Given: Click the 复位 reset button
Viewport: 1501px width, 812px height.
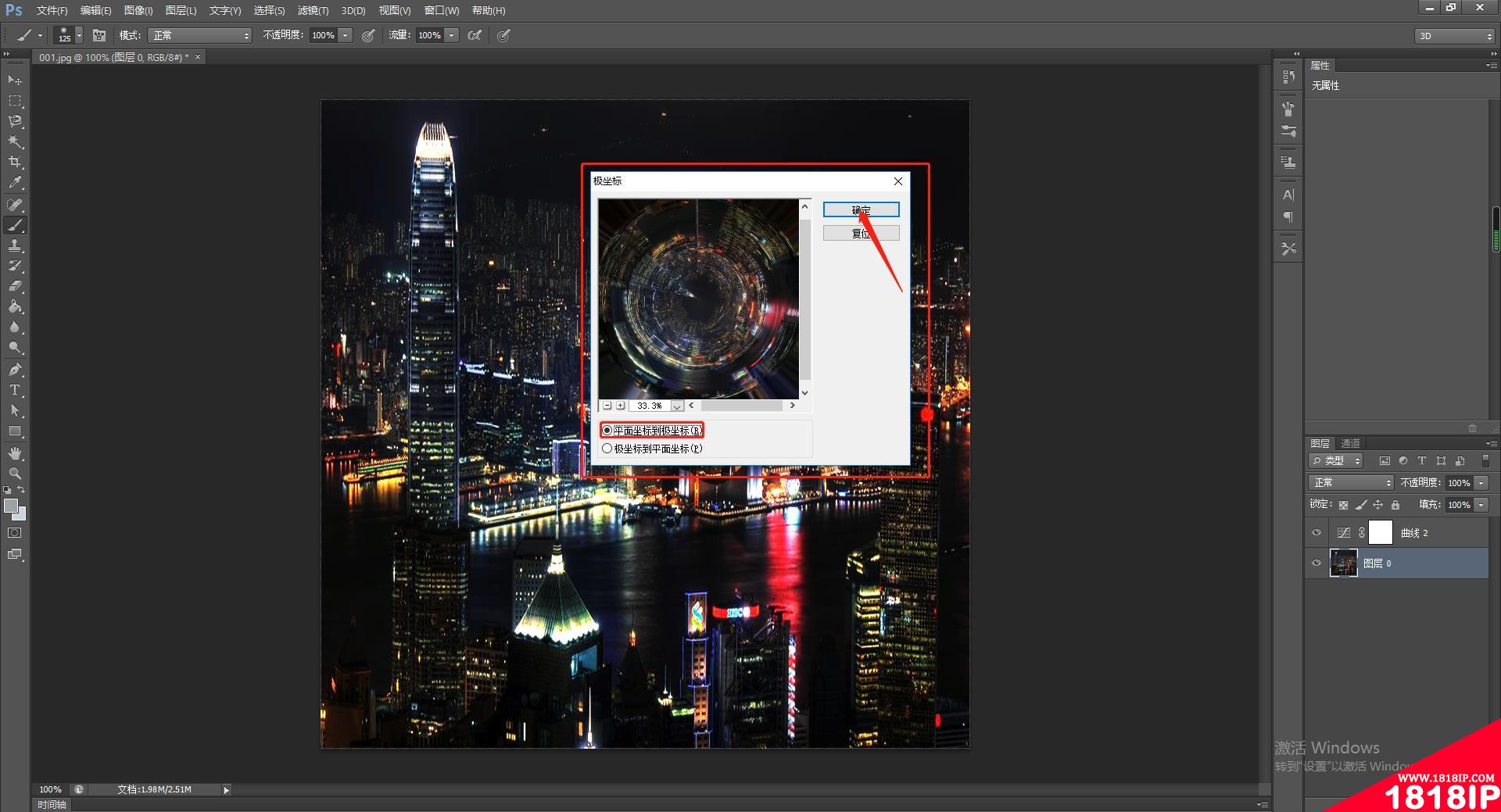Looking at the screenshot, I should [861, 233].
